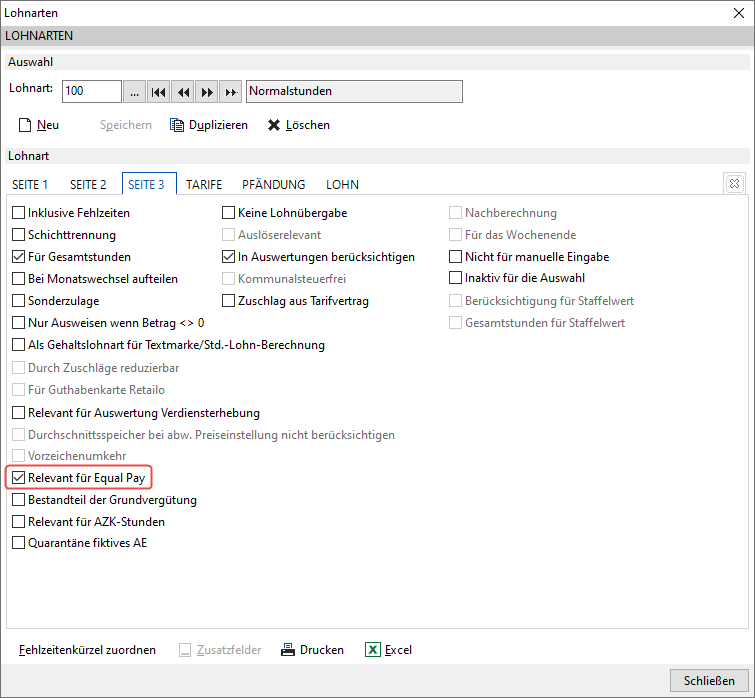Enable Relevant für AZK-Stunden

18,522
